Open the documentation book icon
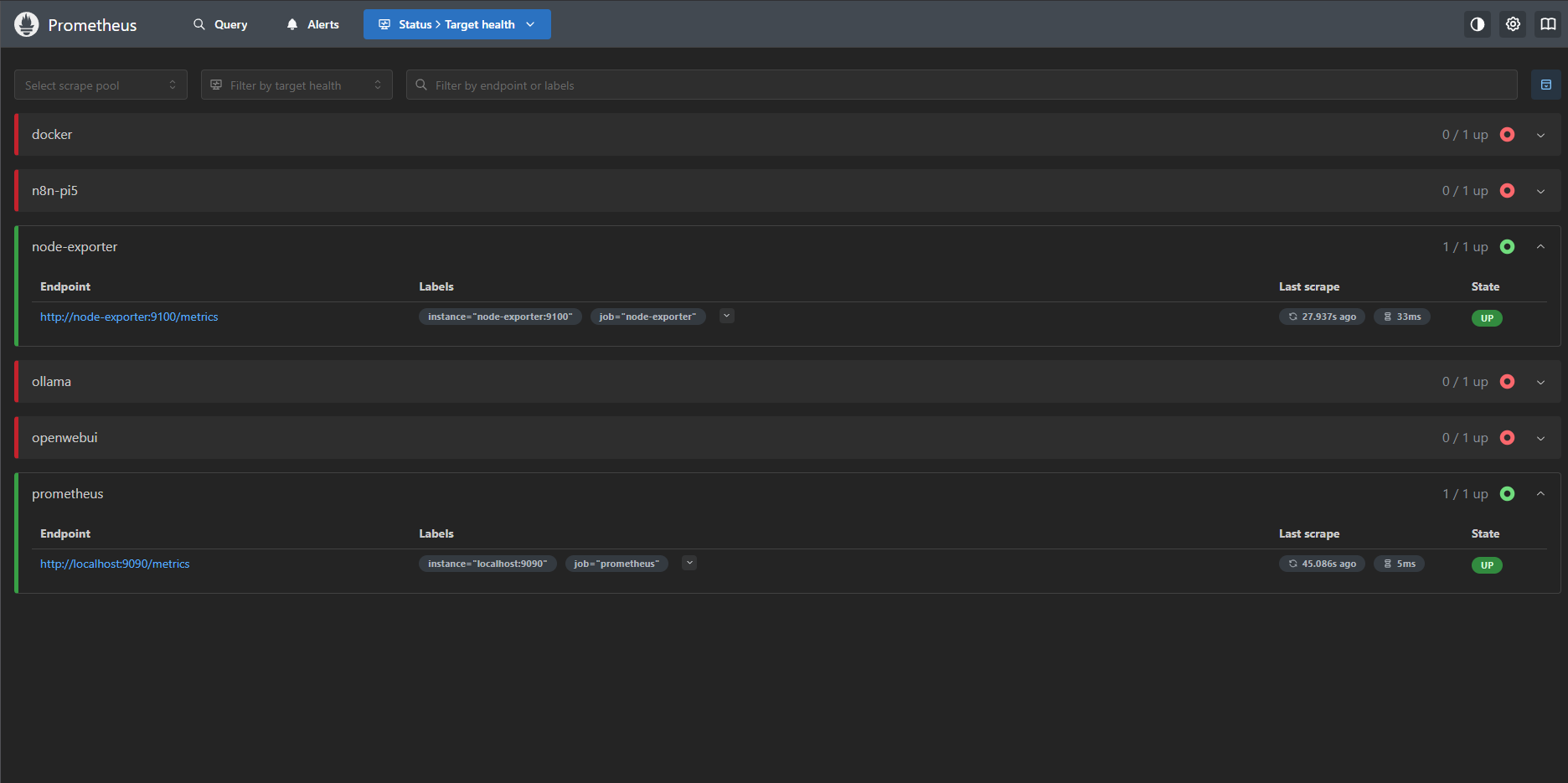 [x=1548, y=24]
